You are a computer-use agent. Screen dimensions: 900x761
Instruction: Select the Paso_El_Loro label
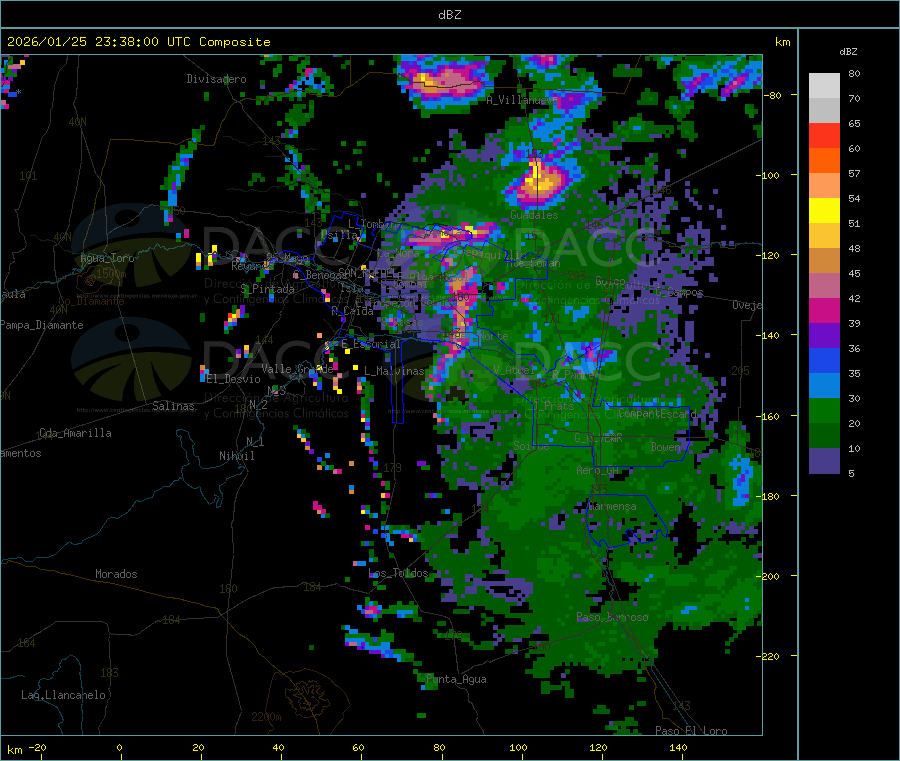tap(691, 731)
